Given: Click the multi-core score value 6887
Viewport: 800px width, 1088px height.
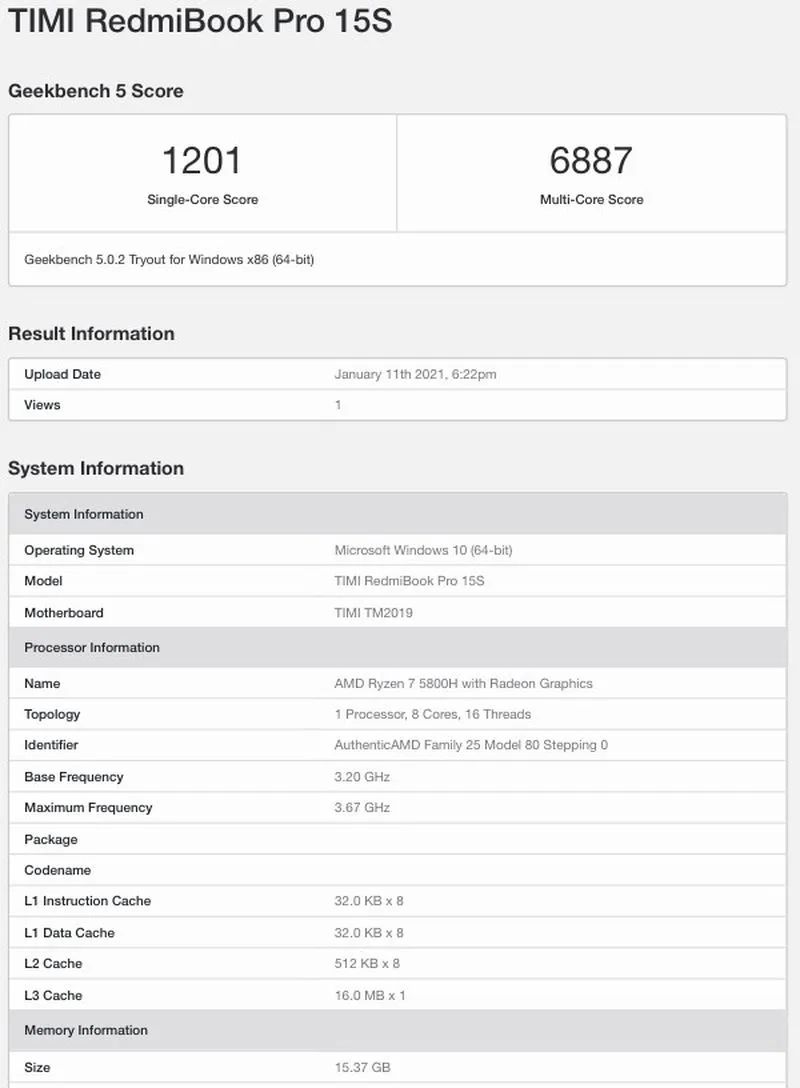Looking at the screenshot, I should (x=591, y=160).
